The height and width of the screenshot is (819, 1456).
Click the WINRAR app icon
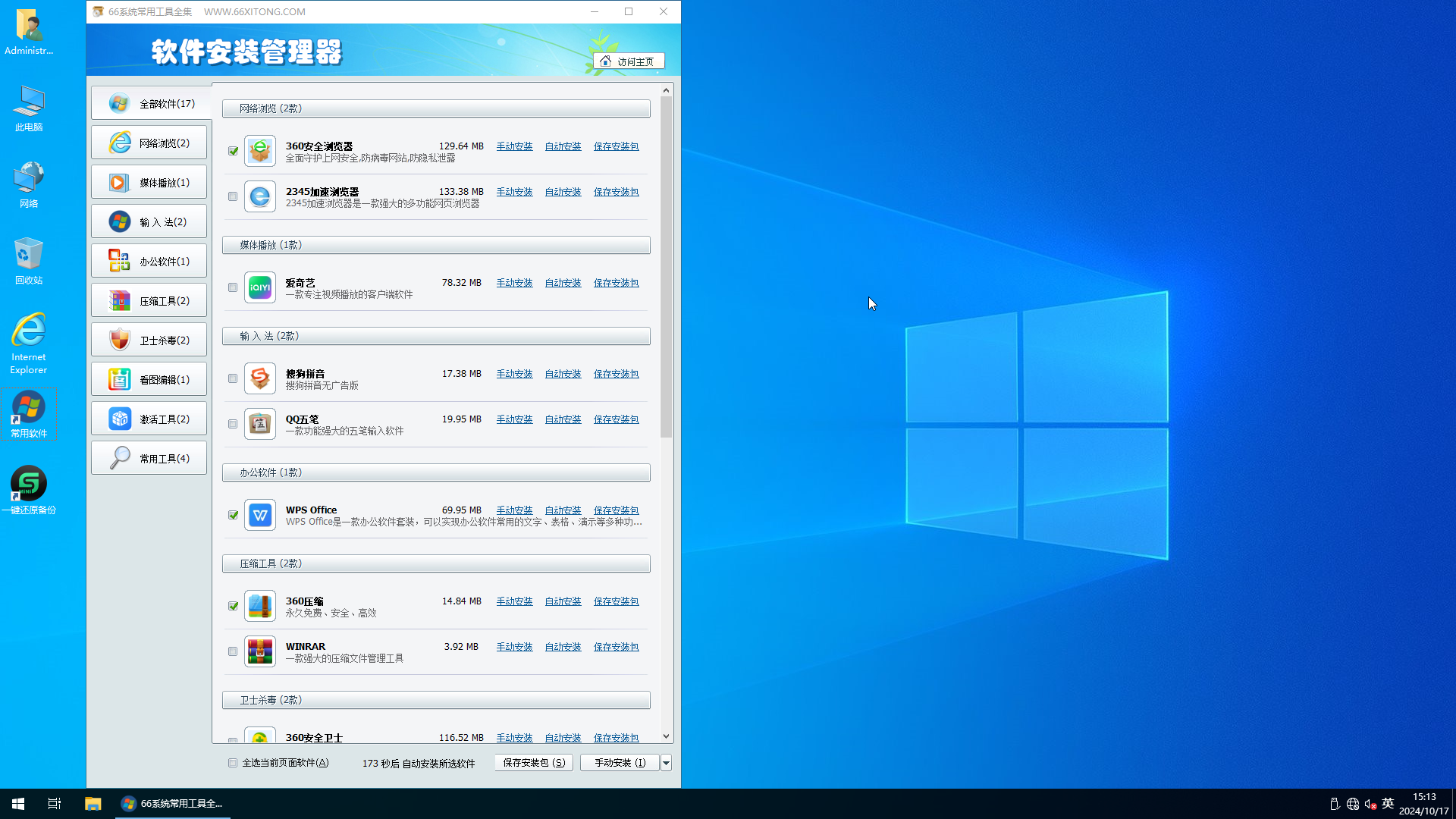(260, 651)
